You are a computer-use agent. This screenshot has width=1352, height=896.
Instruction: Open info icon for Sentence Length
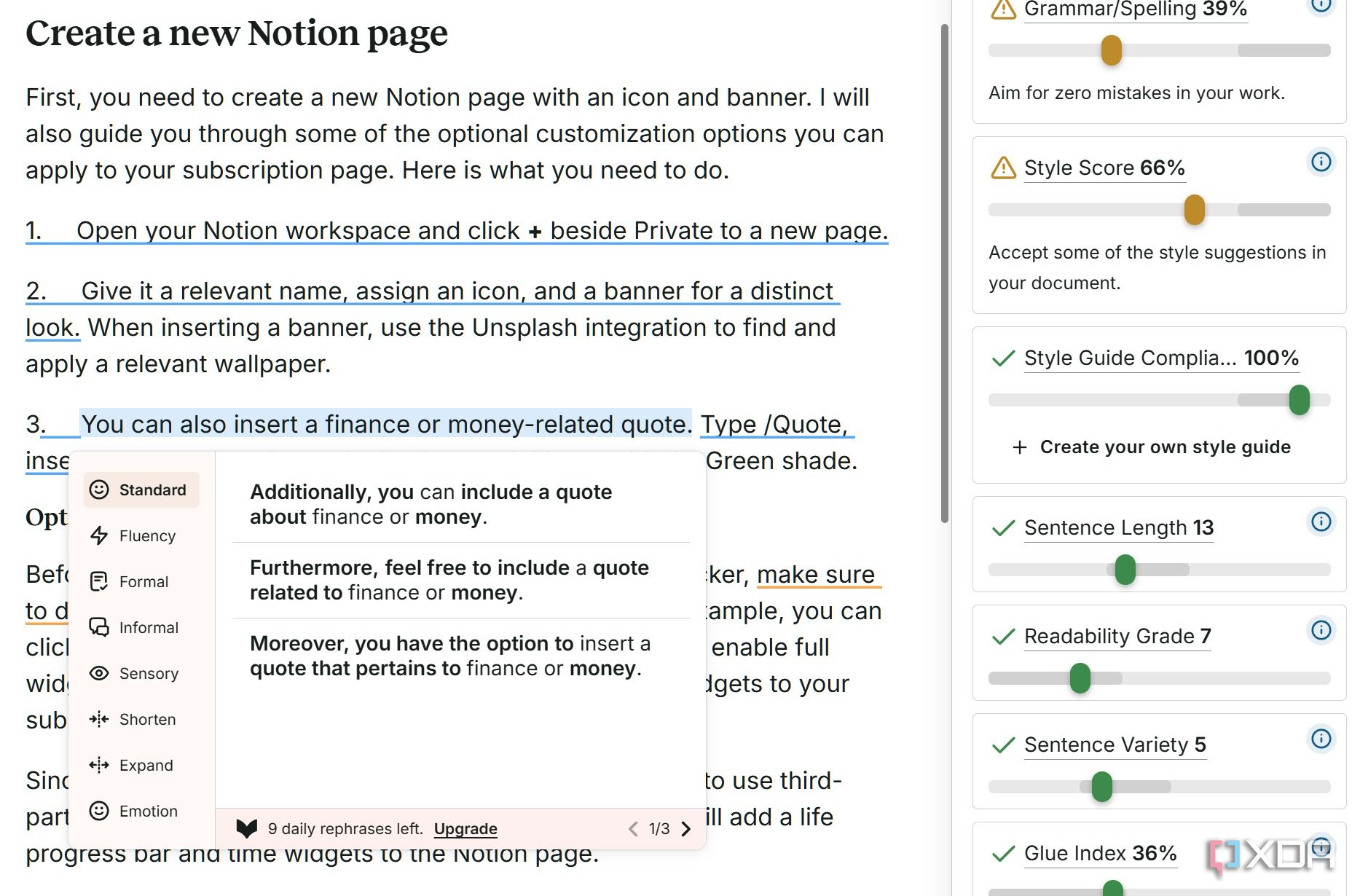pos(1321,522)
